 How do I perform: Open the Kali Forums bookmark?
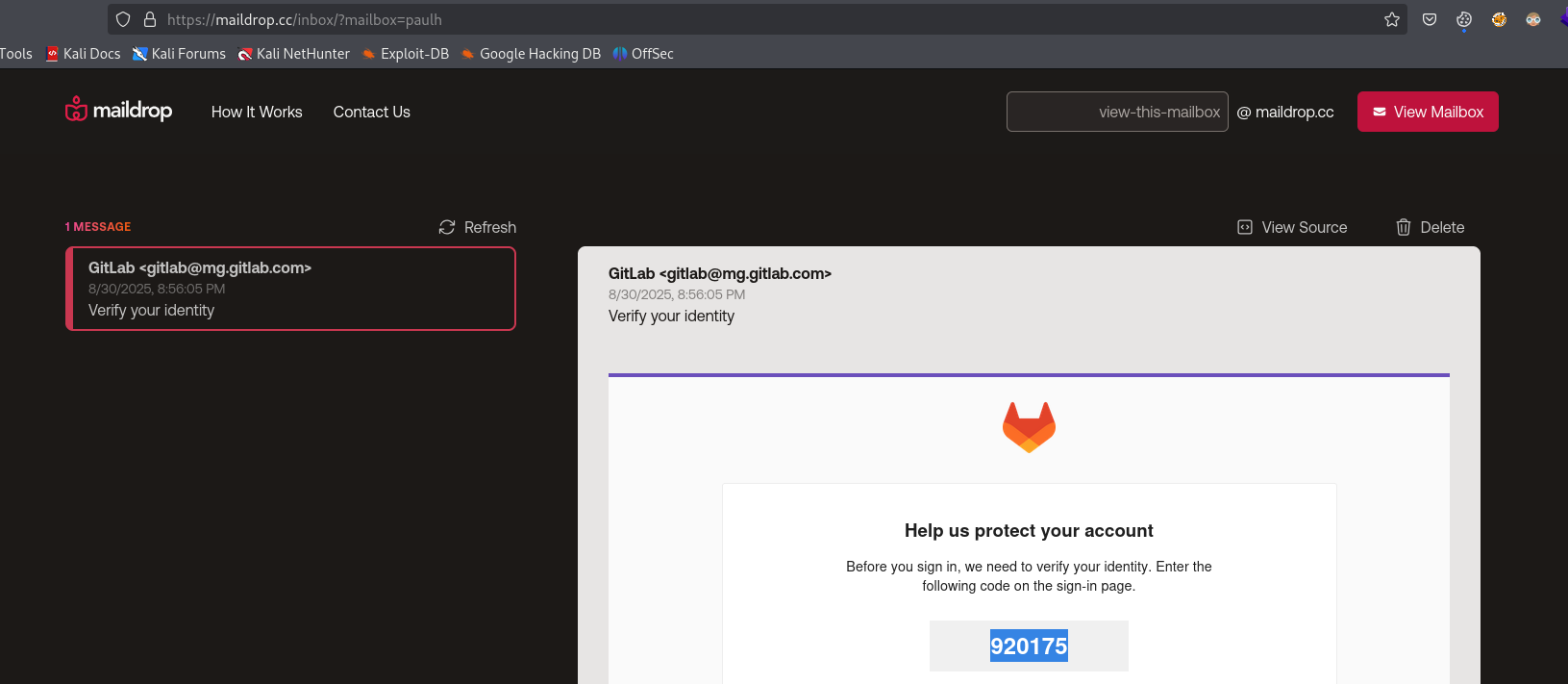coord(180,54)
